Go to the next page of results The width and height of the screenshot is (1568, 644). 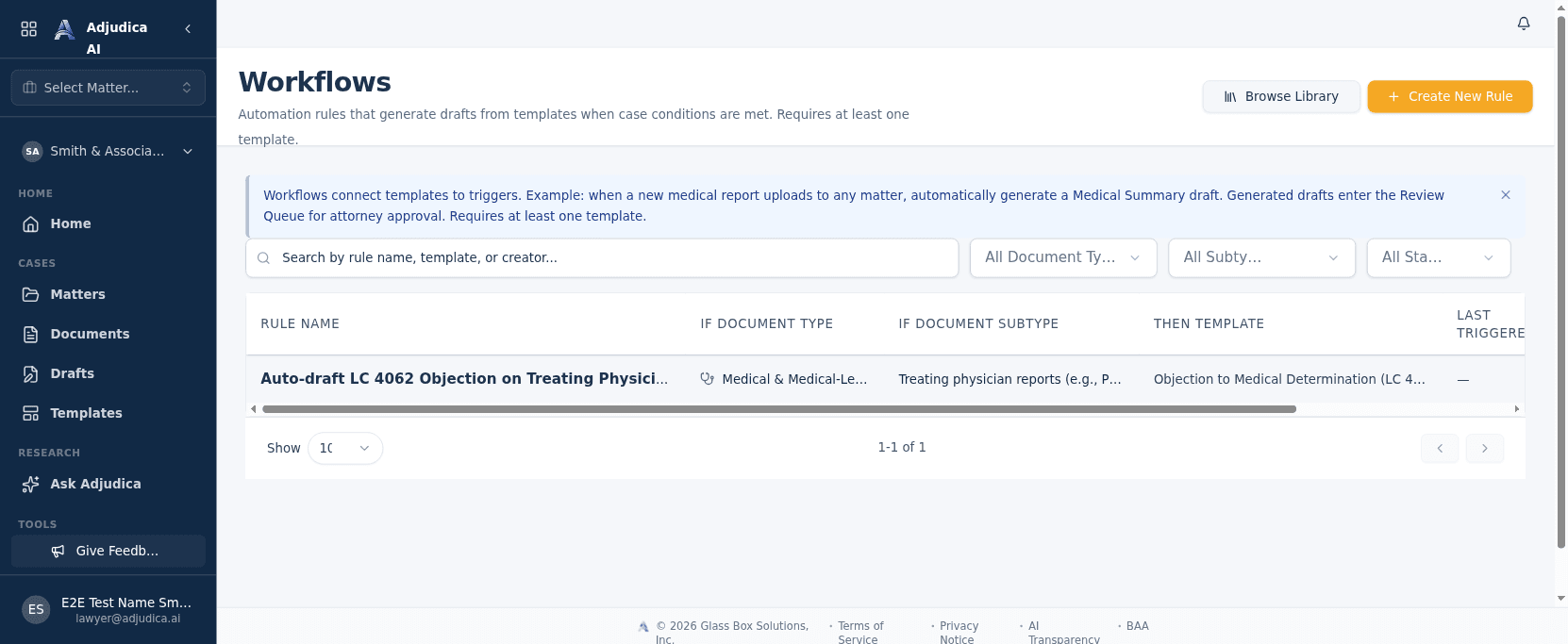(x=1485, y=448)
